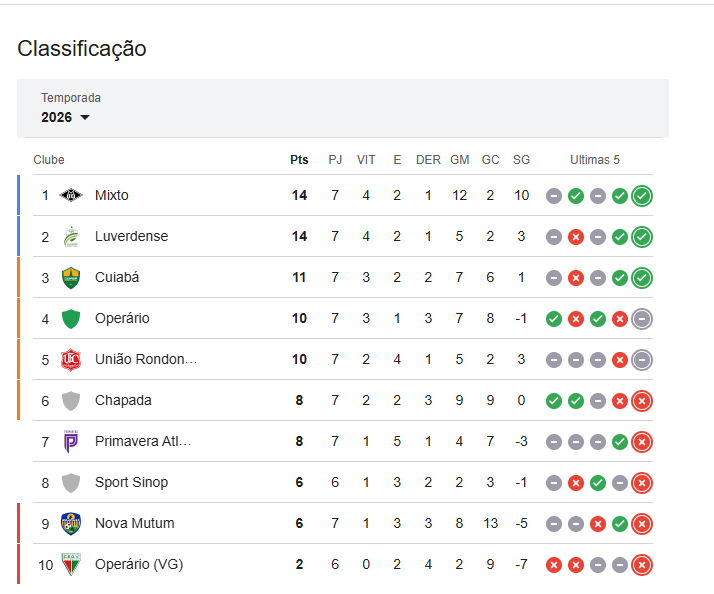Click the grey Sport Sinop shield icon

[x=70, y=482]
